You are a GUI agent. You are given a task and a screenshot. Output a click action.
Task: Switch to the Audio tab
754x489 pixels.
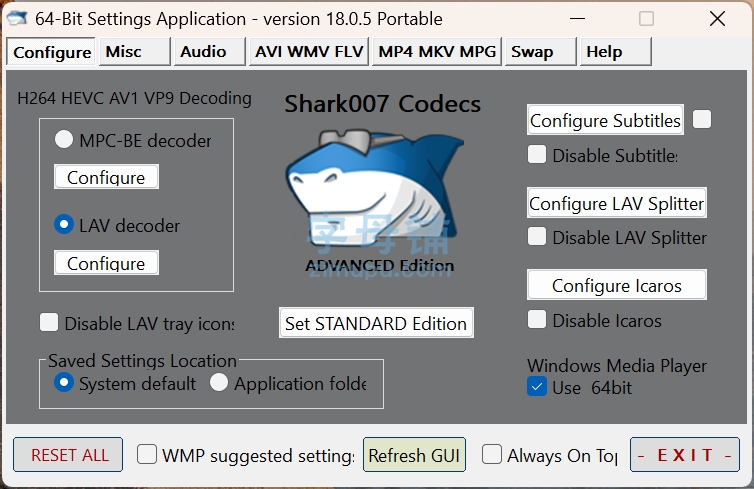[209, 51]
